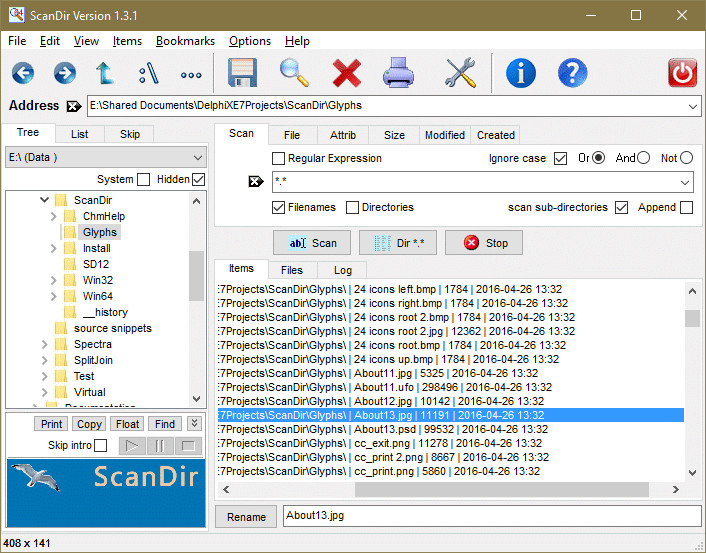Click the red power exit icon

pyautogui.click(x=682, y=73)
